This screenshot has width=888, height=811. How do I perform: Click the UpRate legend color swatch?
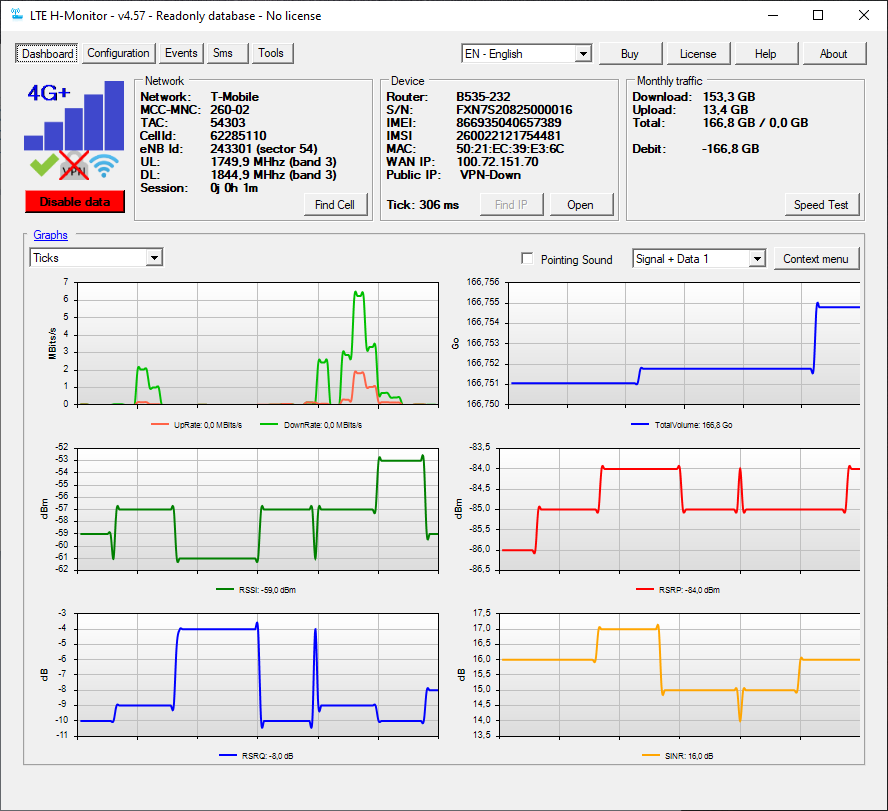160,425
